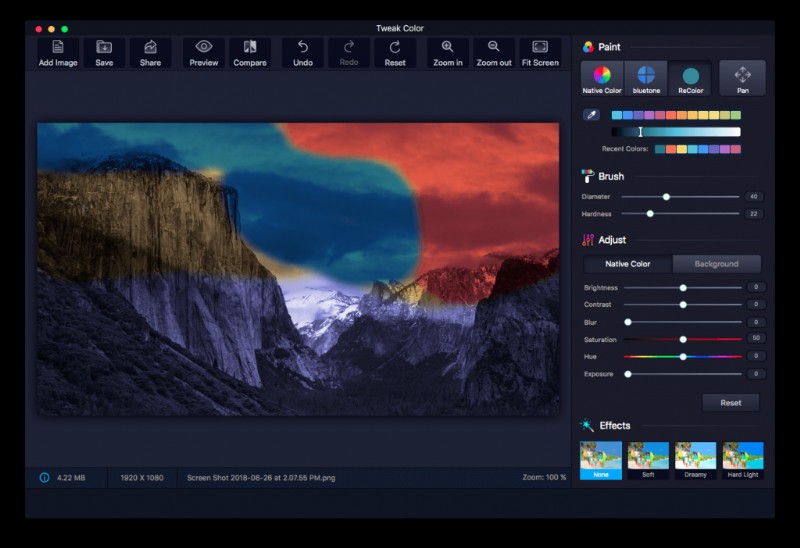The height and width of the screenshot is (548, 800).
Task: Click the Diameter value field showing 40
Action: tap(754, 196)
